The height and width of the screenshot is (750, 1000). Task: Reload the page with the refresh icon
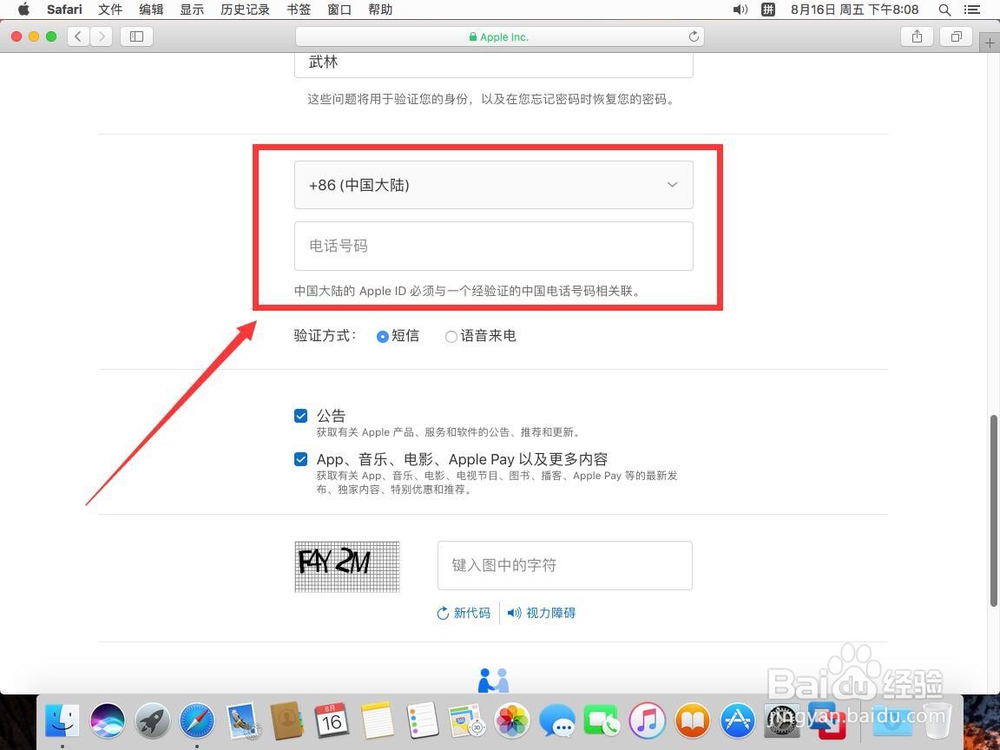(x=694, y=36)
